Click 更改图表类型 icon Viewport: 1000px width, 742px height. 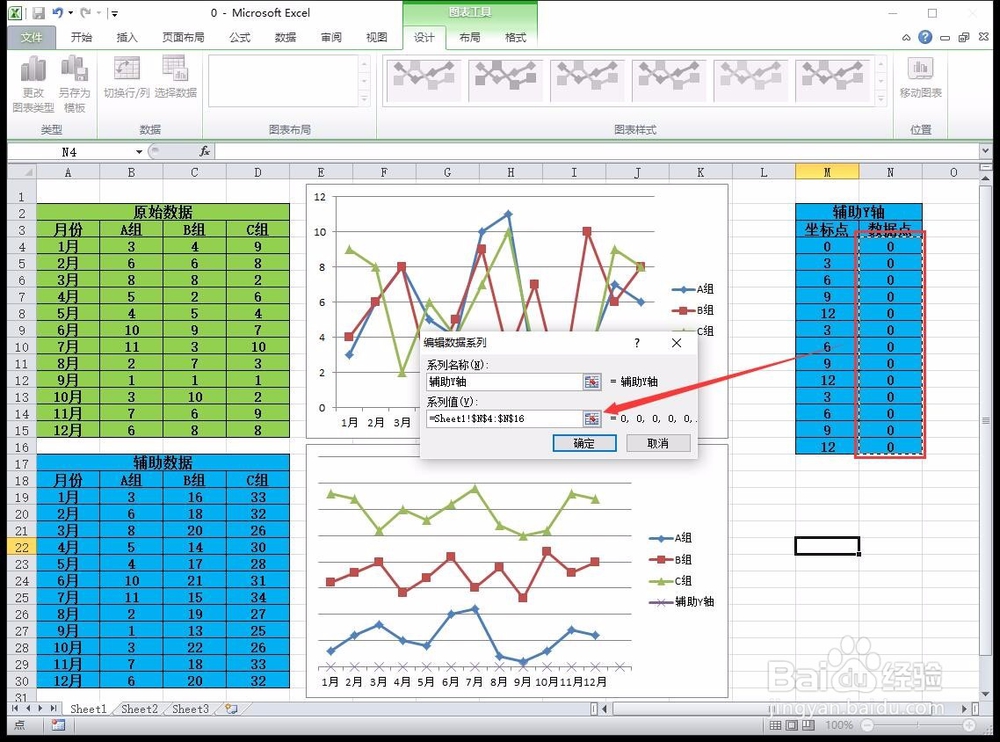pyautogui.click(x=33, y=84)
